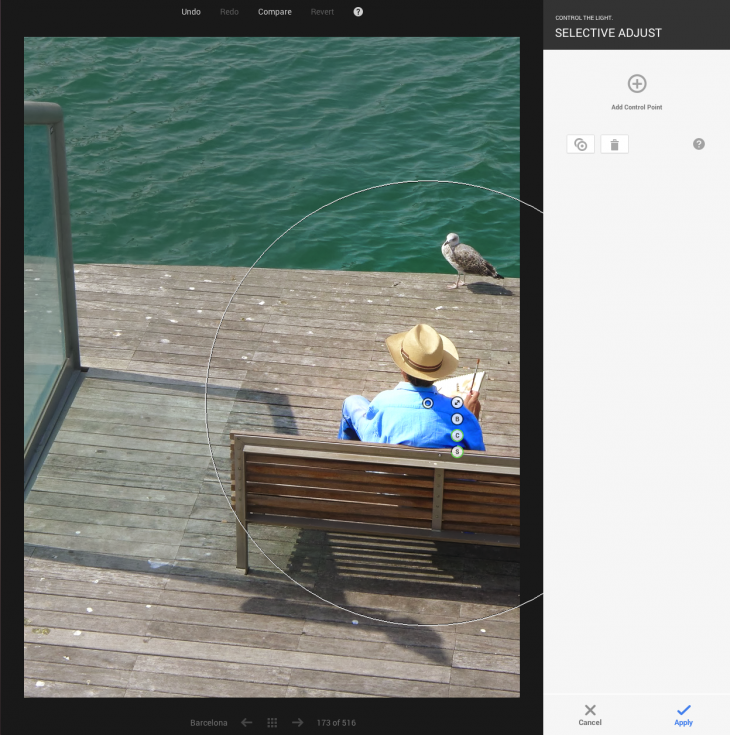Screen dimensions: 730x735
Task: Apply the selective adjustment
Action: (x=683, y=715)
